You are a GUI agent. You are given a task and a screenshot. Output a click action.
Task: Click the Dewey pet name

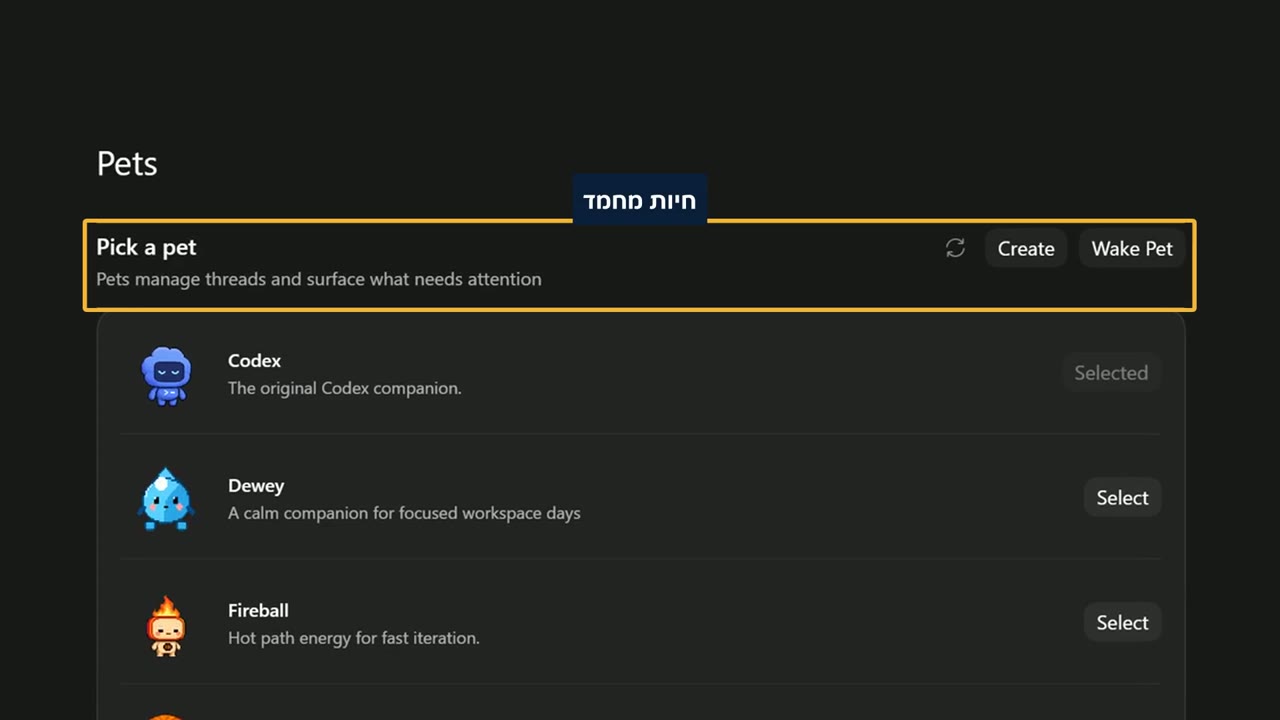256,486
